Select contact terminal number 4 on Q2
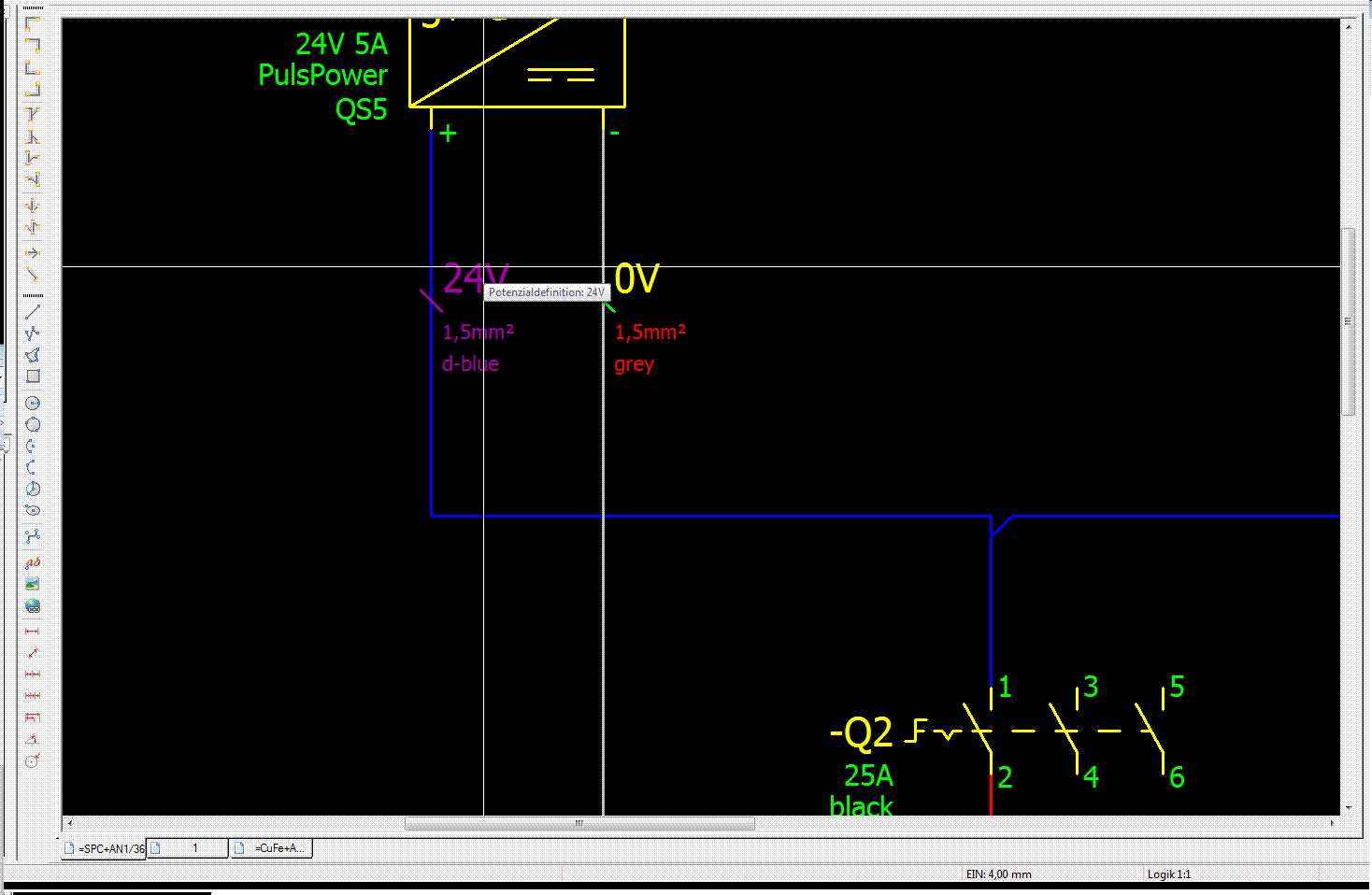This screenshot has width=1372, height=895. (1091, 777)
